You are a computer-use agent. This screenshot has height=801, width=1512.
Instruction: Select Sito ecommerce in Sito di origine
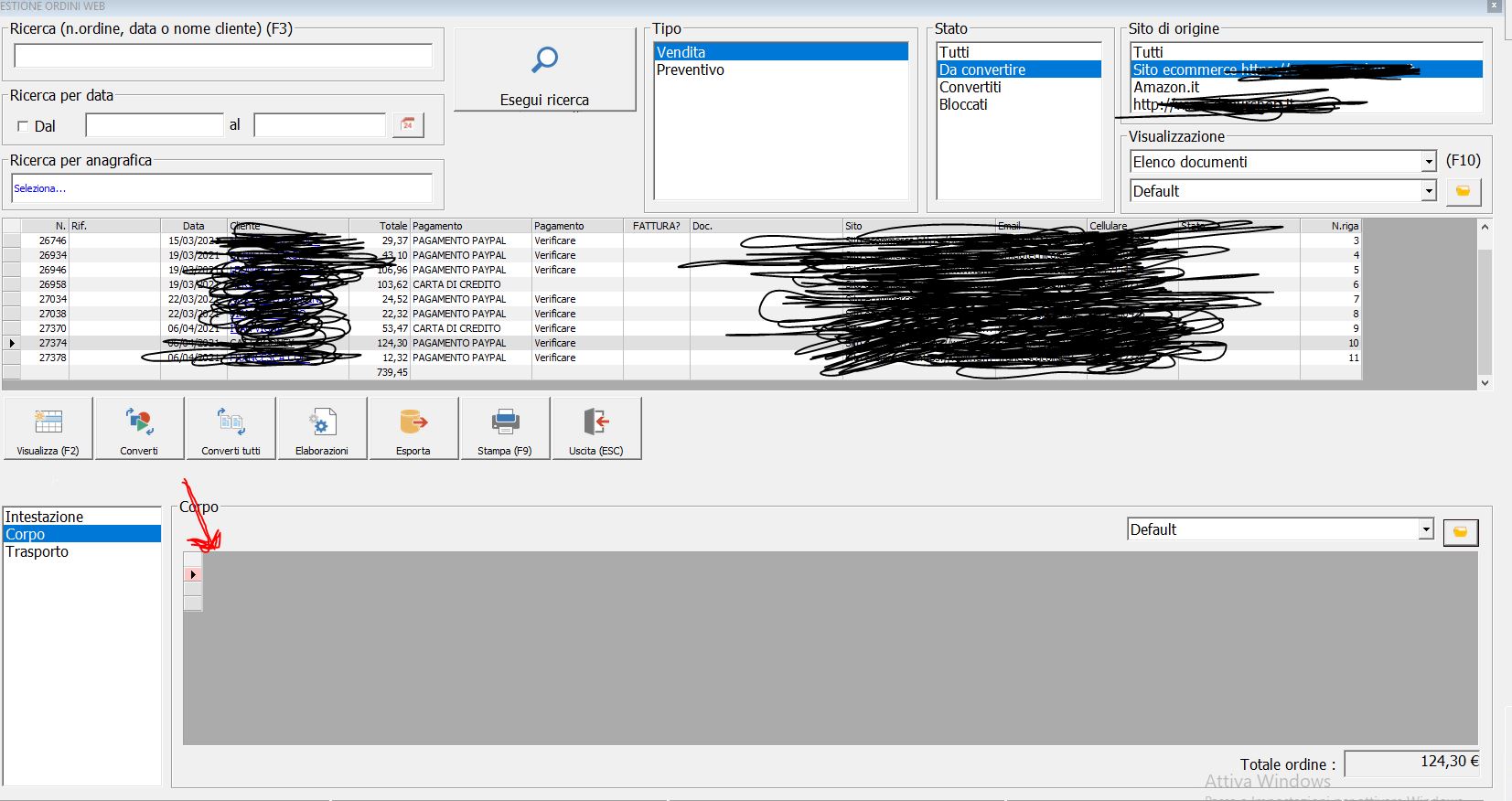click(1306, 69)
